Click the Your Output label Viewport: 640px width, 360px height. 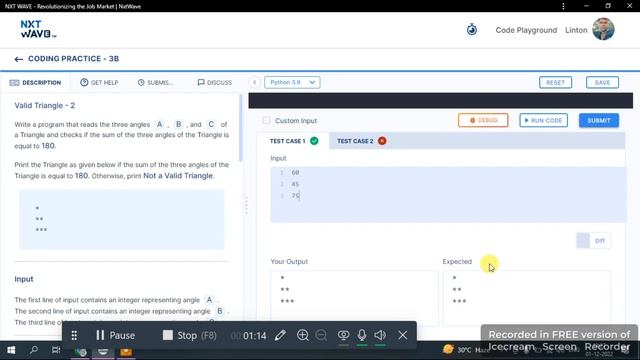(289, 262)
